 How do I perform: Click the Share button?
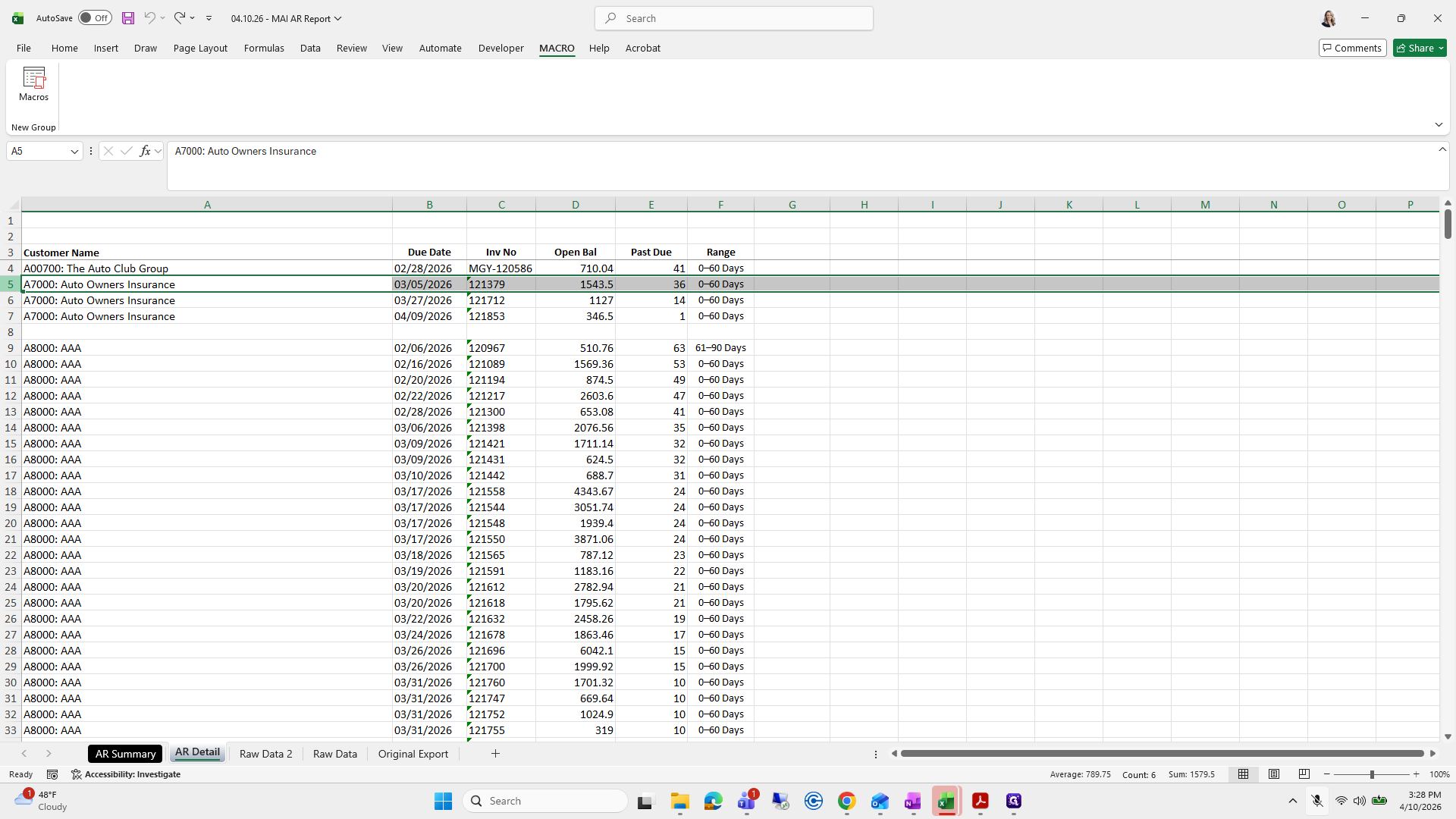point(1420,48)
